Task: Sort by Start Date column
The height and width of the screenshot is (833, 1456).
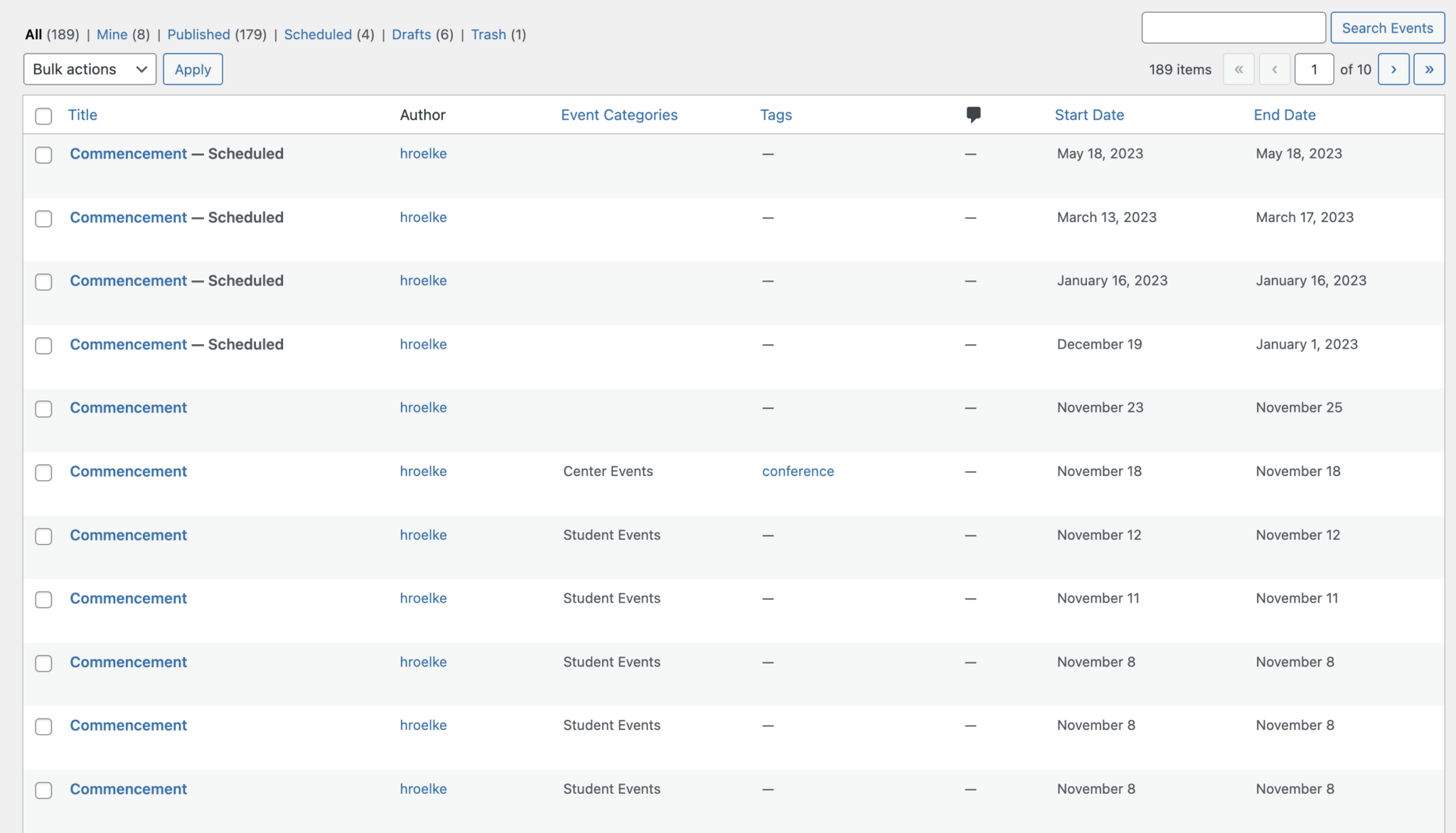Action: point(1088,115)
